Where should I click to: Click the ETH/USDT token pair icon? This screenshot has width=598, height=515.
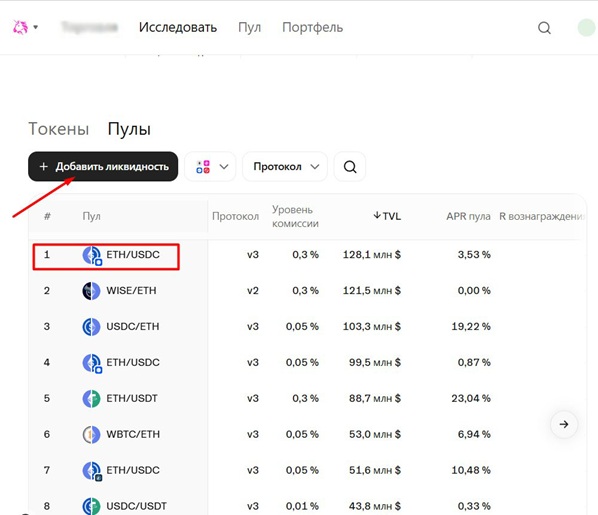pos(91,399)
